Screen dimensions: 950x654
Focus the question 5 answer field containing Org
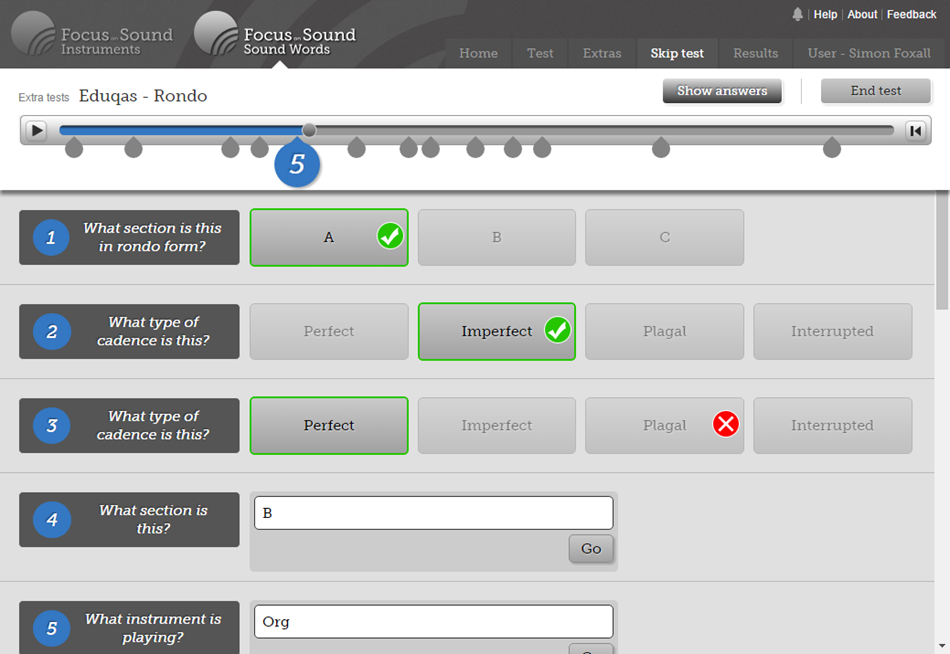(x=434, y=621)
